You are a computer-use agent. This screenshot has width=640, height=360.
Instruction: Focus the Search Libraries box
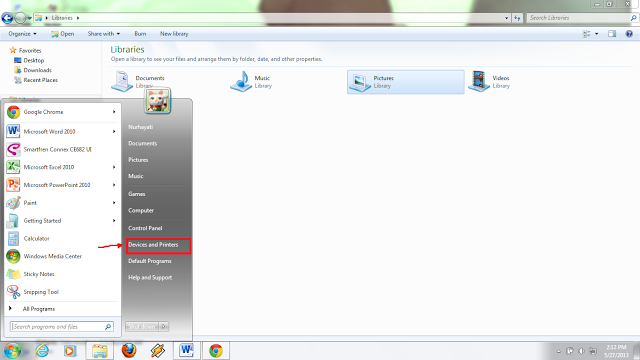tap(582, 18)
